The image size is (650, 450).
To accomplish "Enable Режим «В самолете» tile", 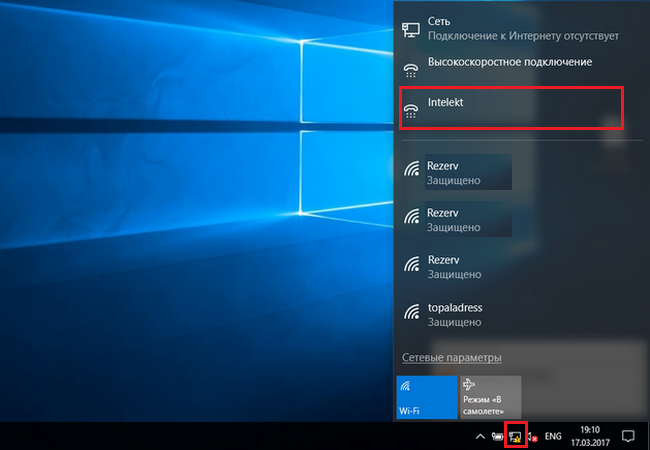I will click(490, 397).
